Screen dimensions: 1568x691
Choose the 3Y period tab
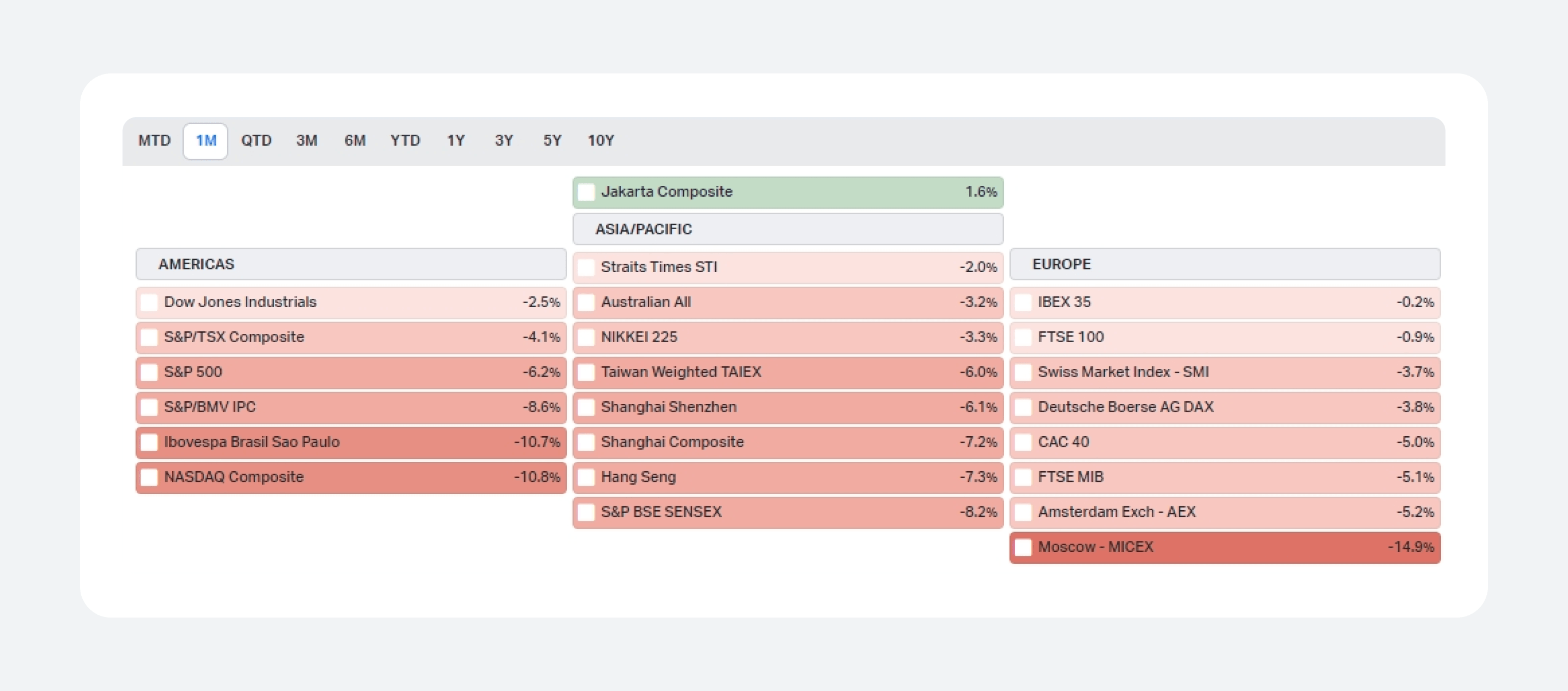coord(504,141)
